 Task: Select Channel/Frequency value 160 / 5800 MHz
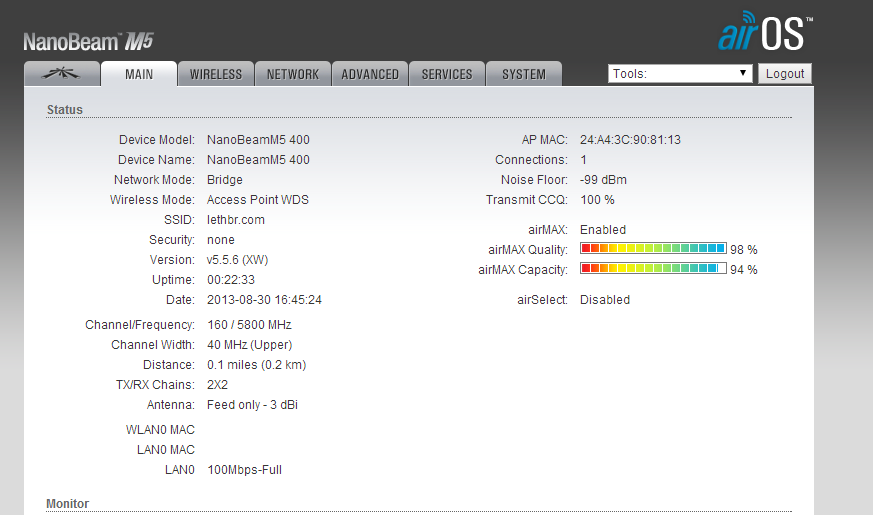(x=249, y=325)
